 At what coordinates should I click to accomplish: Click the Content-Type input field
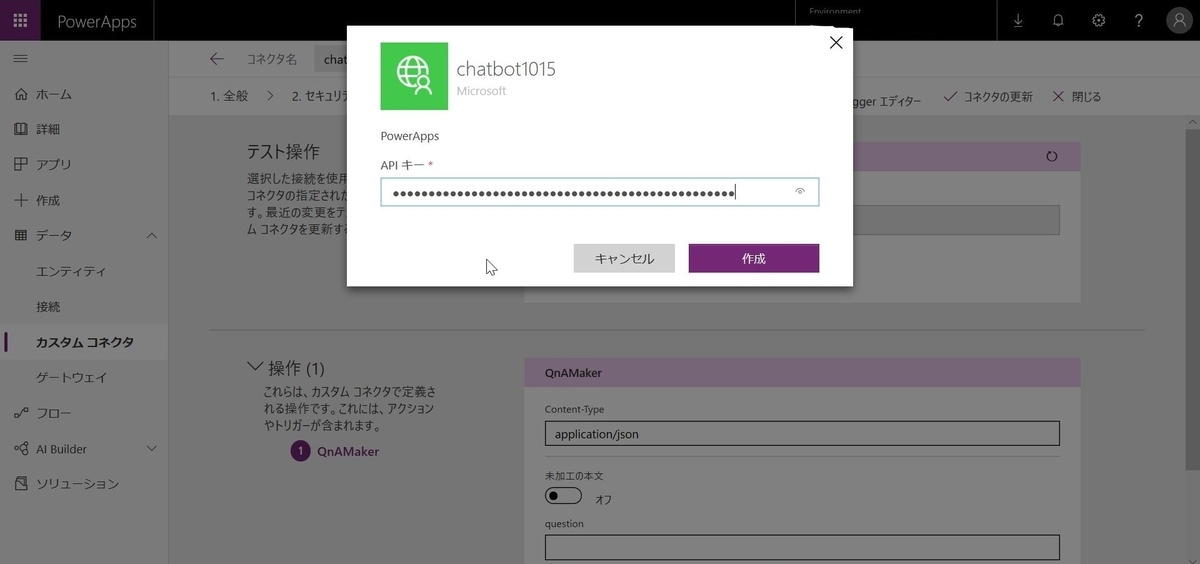point(802,434)
